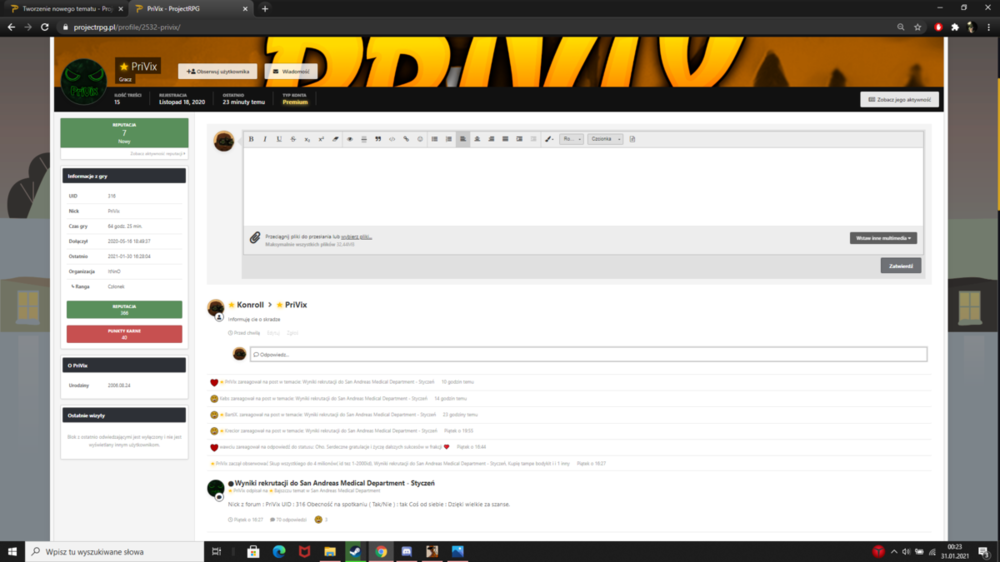Image resolution: width=1000 pixels, height=562 pixels.
Task: Click the Windows search box
Action: [x=114, y=552]
